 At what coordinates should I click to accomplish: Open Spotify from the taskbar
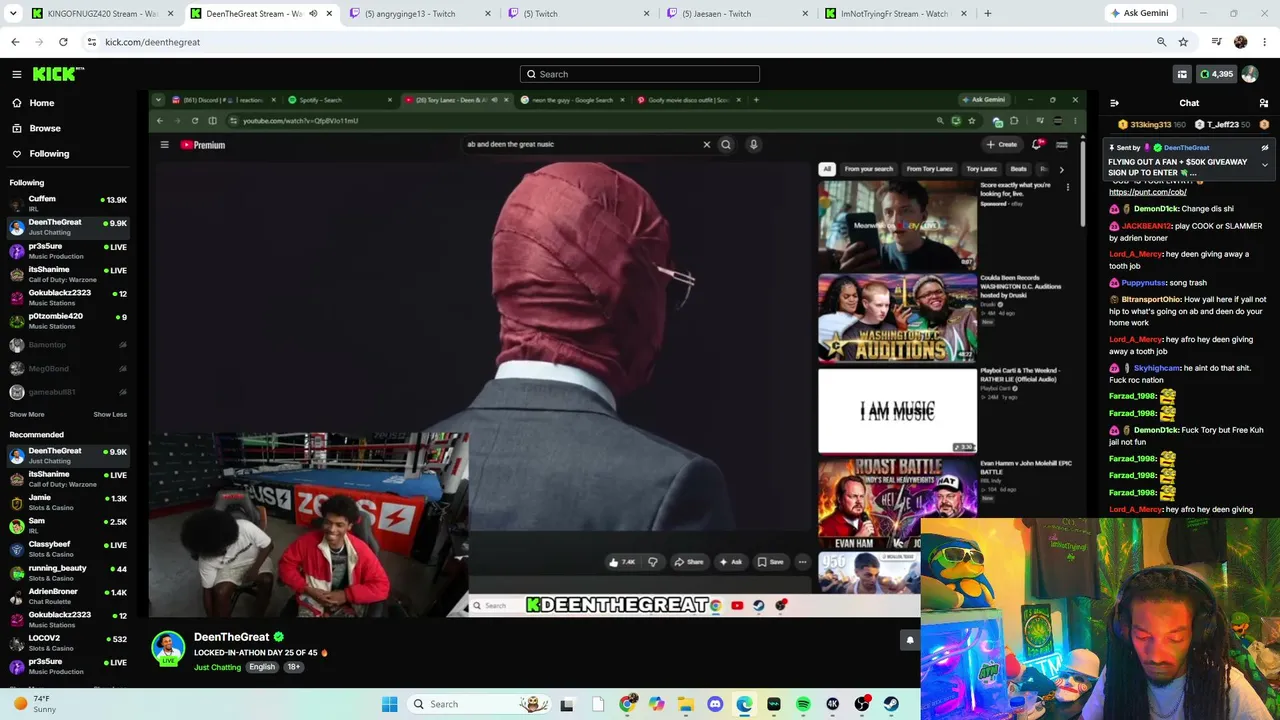click(803, 704)
